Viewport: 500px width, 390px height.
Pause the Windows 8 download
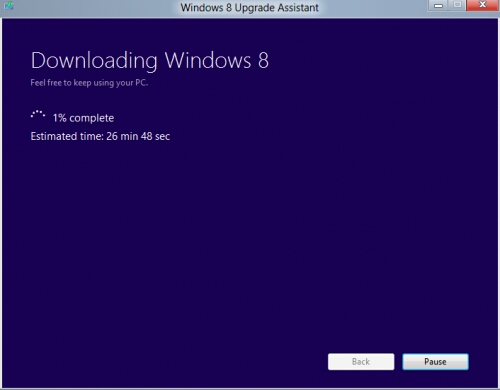click(435, 362)
